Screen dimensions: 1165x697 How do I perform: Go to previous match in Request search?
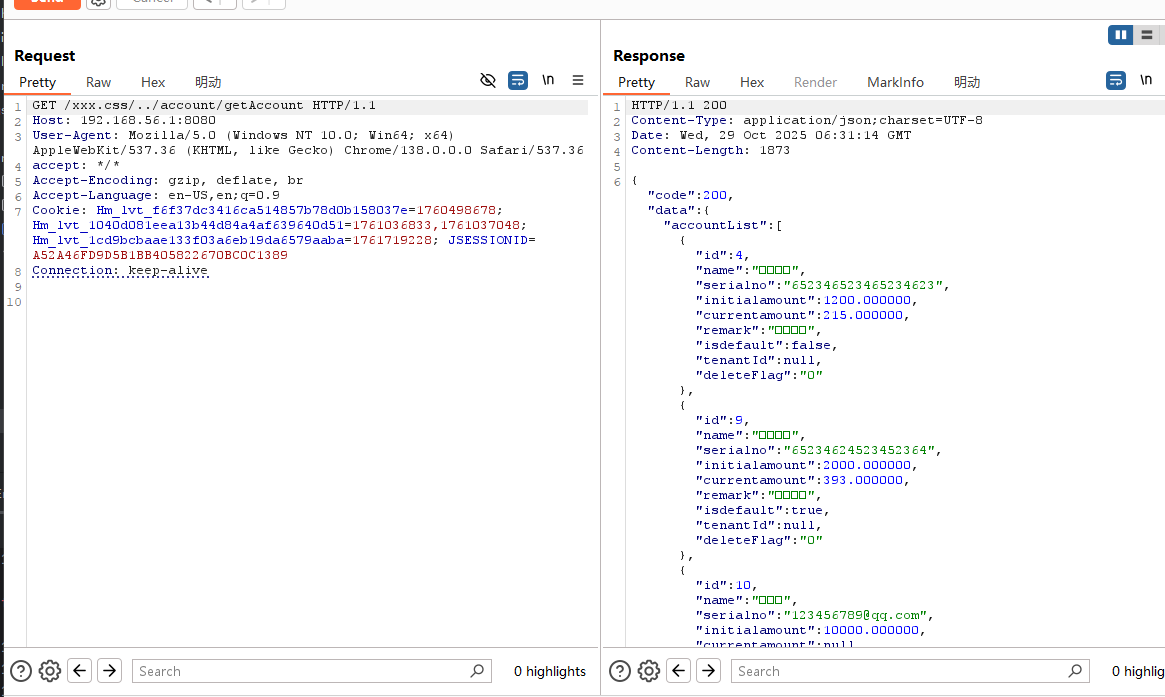(80, 671)
